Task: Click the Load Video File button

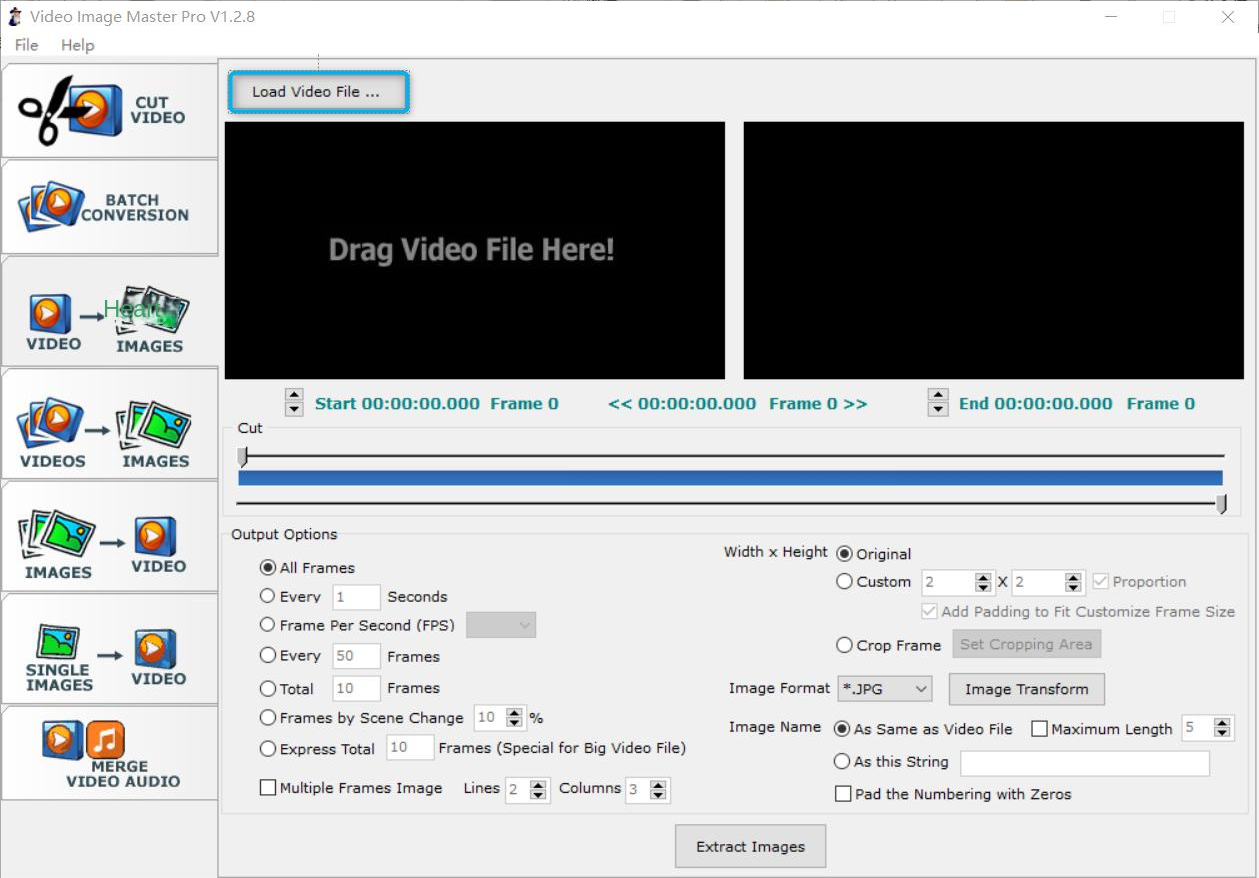Action: [318, 92]
